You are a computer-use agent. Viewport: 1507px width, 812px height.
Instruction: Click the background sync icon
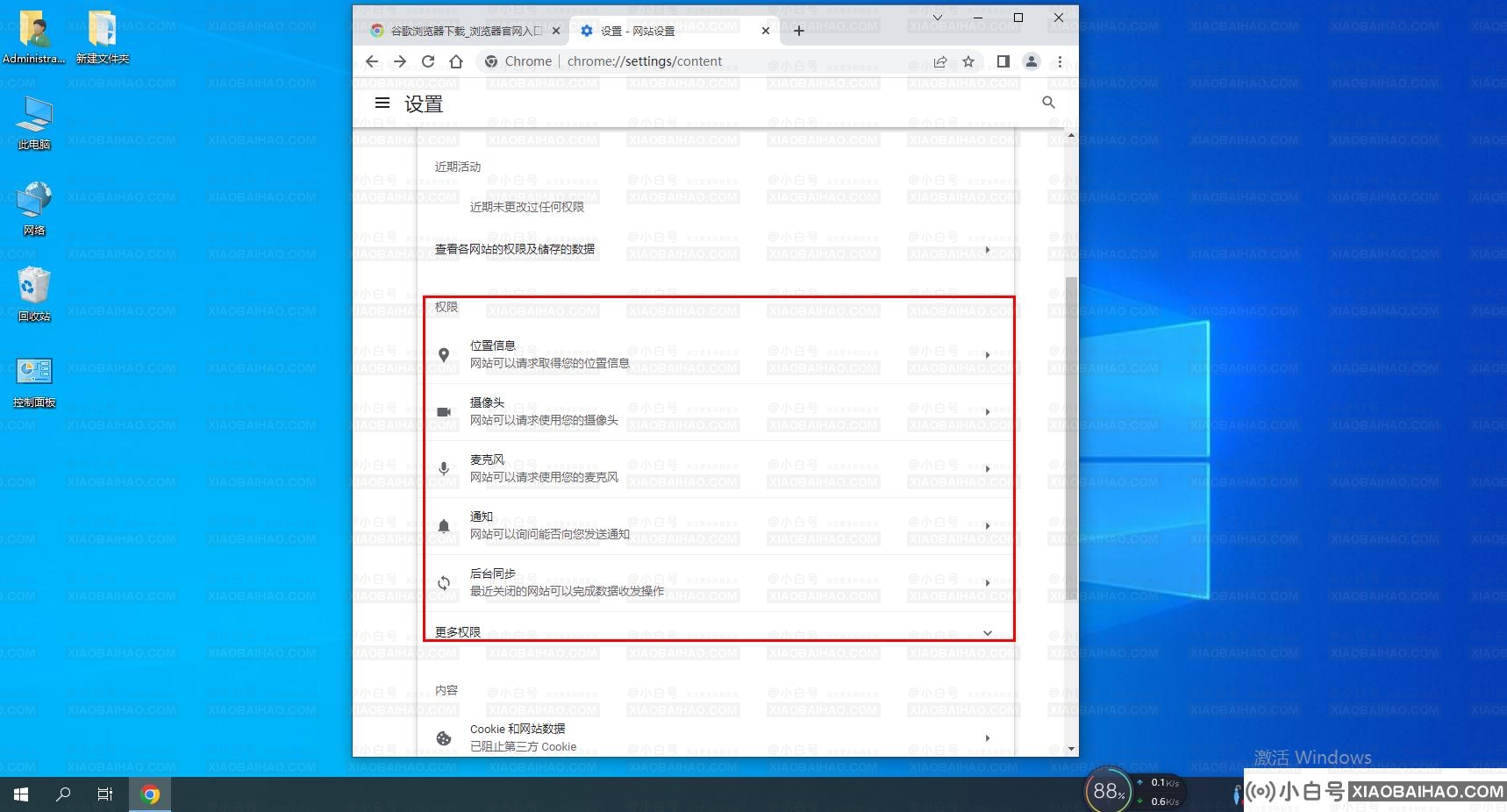point(444,583)
